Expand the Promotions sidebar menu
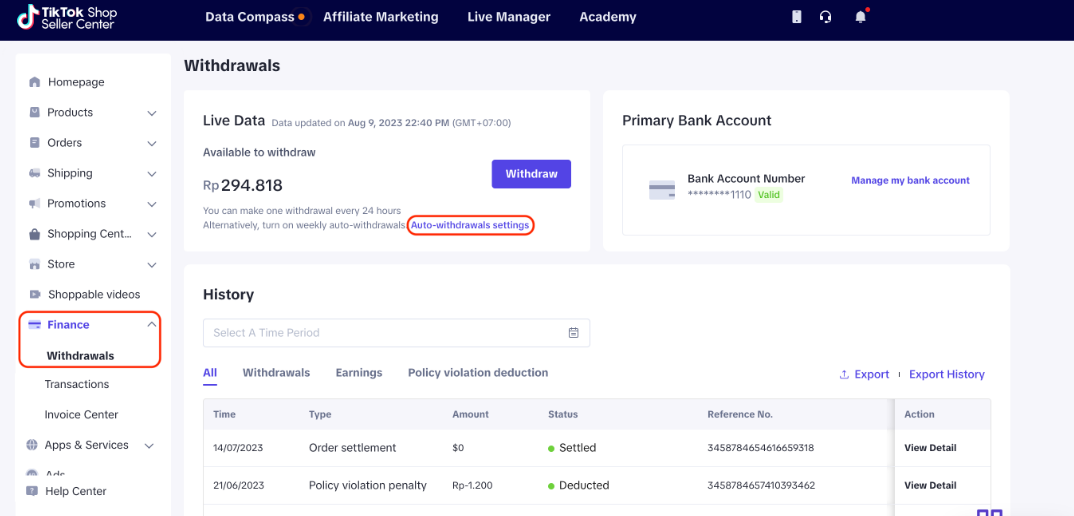The image size is (1074, 516). pyautogui.click(x=152, y=204)
